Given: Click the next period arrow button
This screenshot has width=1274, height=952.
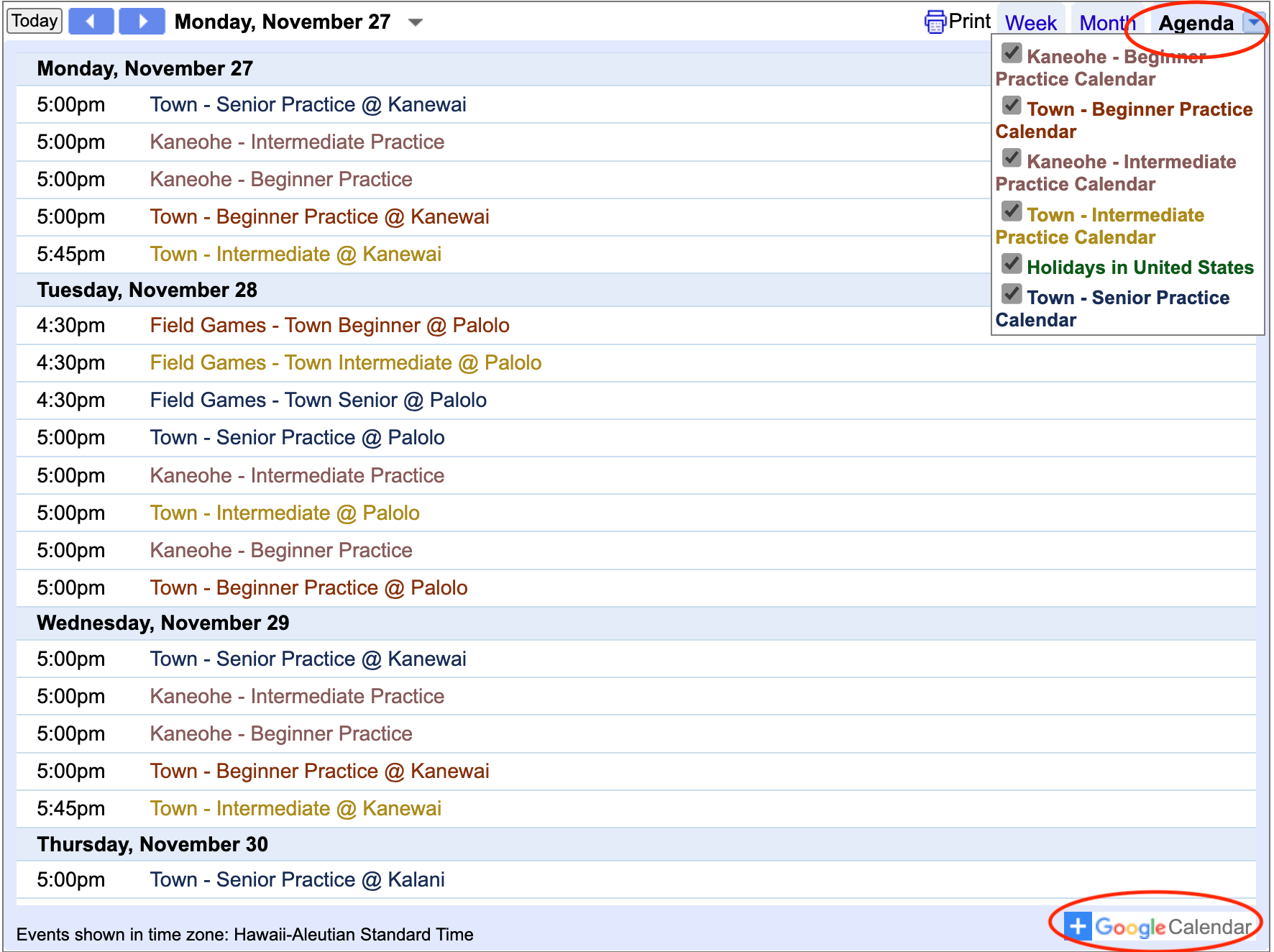Looking at the screenshot, I should click(x=142, y=22).
